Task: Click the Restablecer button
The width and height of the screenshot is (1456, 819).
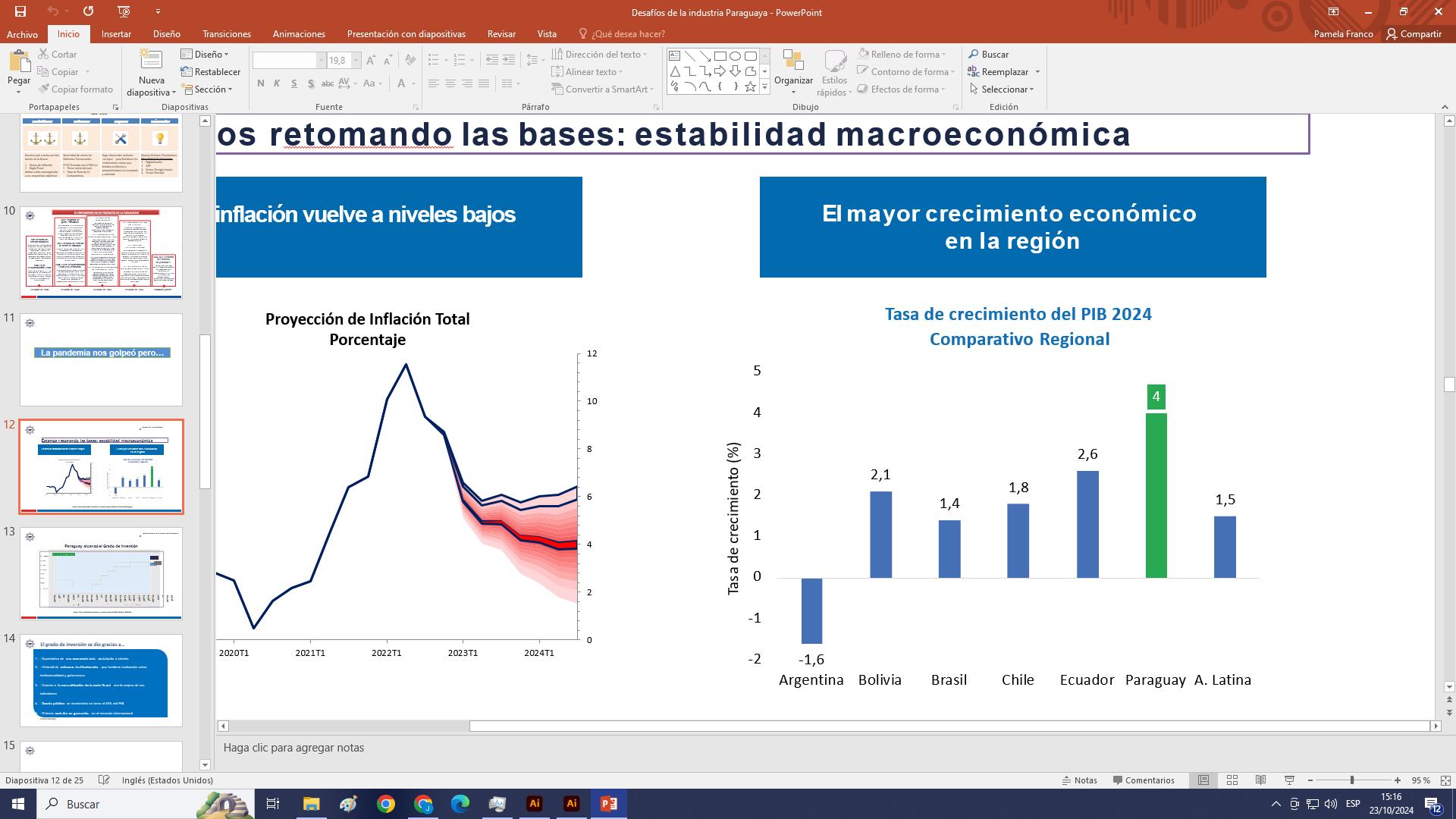Action: point(211,72)
